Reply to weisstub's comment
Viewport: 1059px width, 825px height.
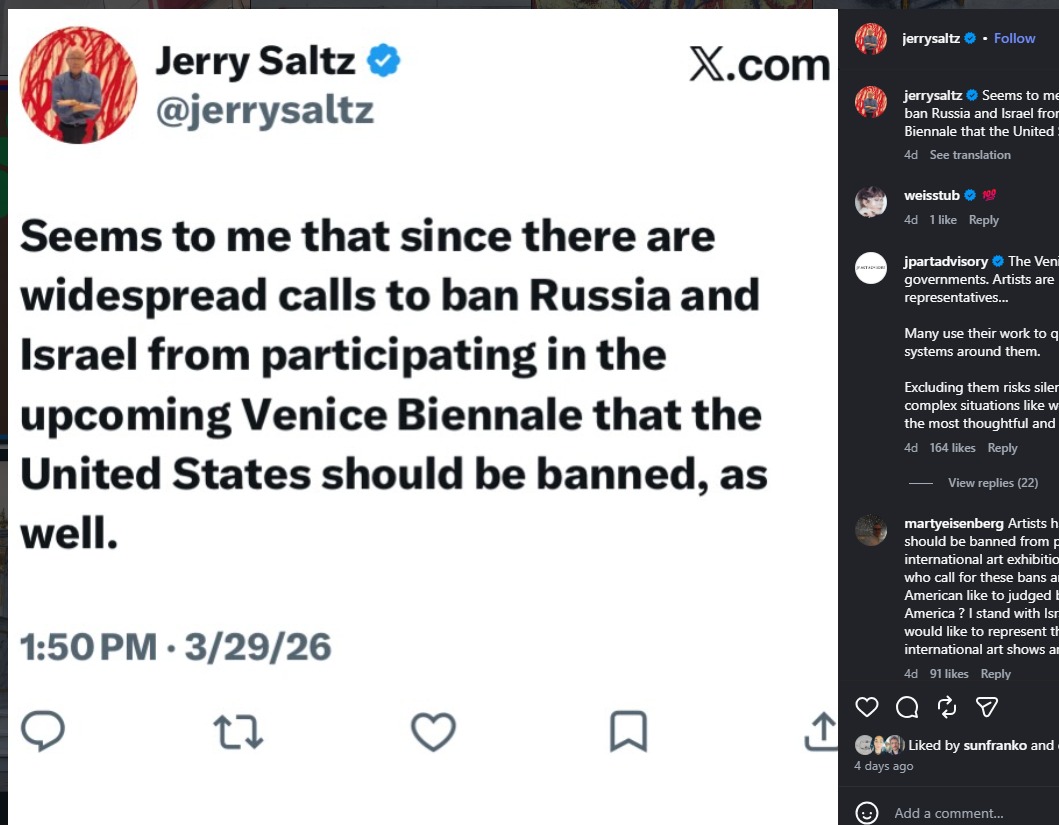pyautogui.click(x=983, y=220)
